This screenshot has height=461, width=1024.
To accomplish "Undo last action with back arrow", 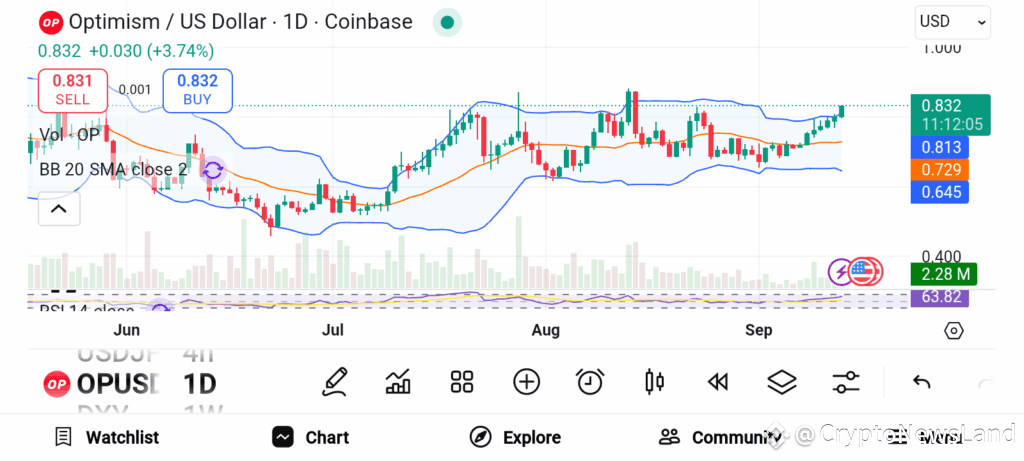I will pos(921,382).
